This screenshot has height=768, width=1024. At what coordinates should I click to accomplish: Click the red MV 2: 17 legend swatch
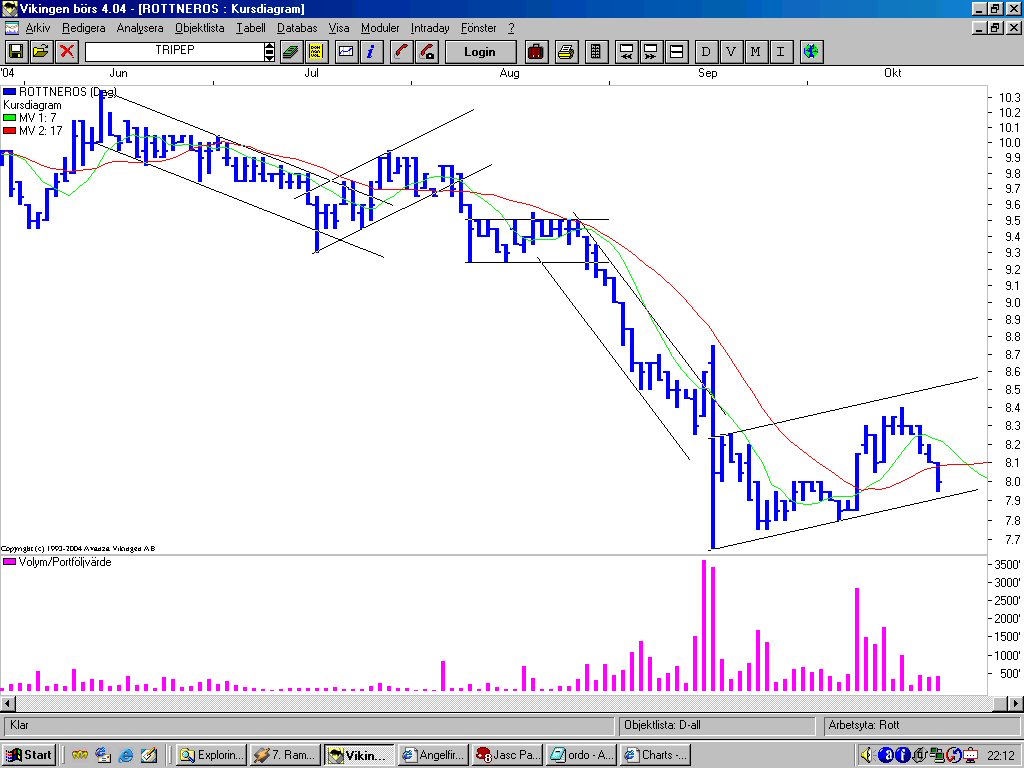click(x=9, y=131)
